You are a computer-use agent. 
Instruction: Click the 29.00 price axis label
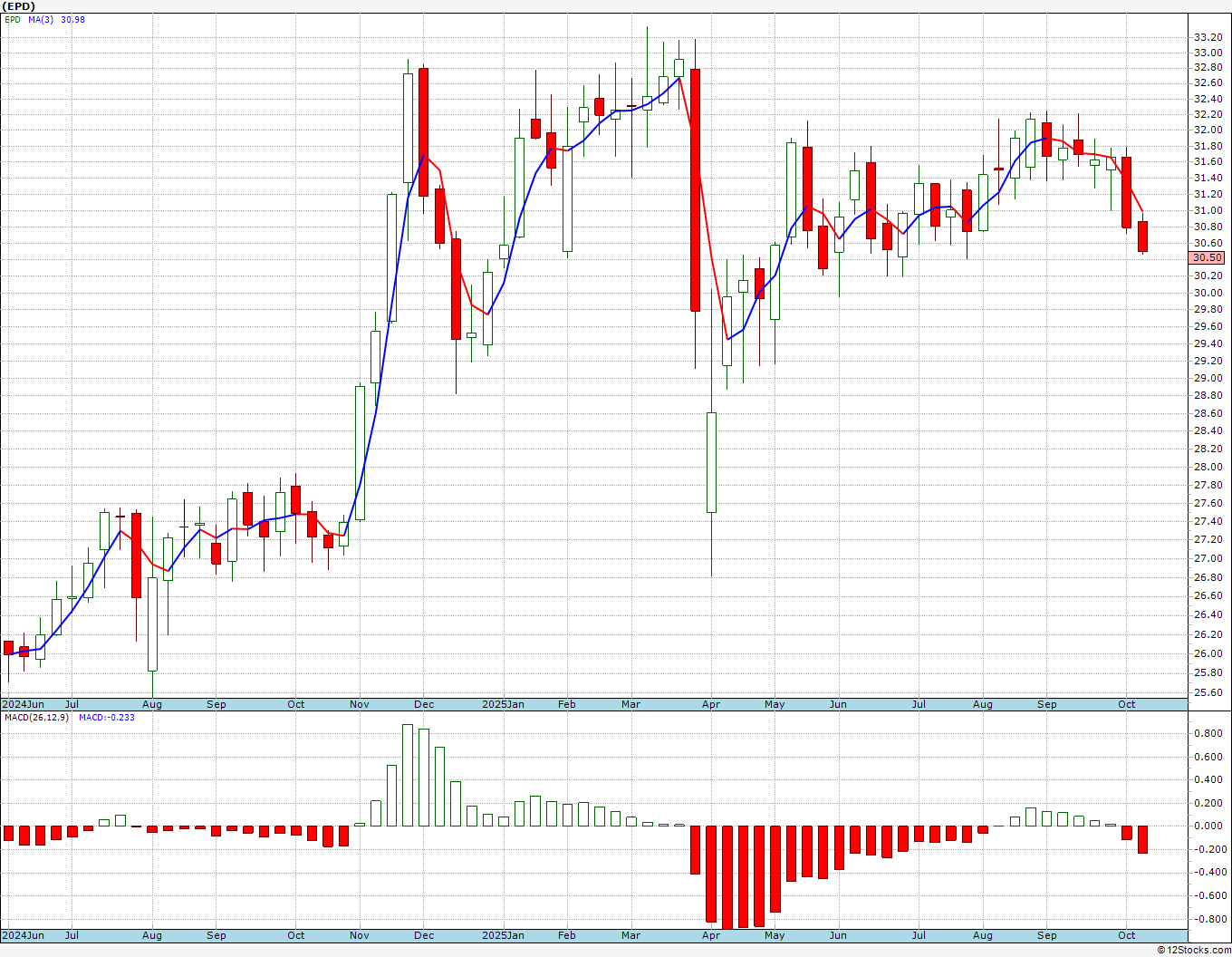[x=1208, y=378]
